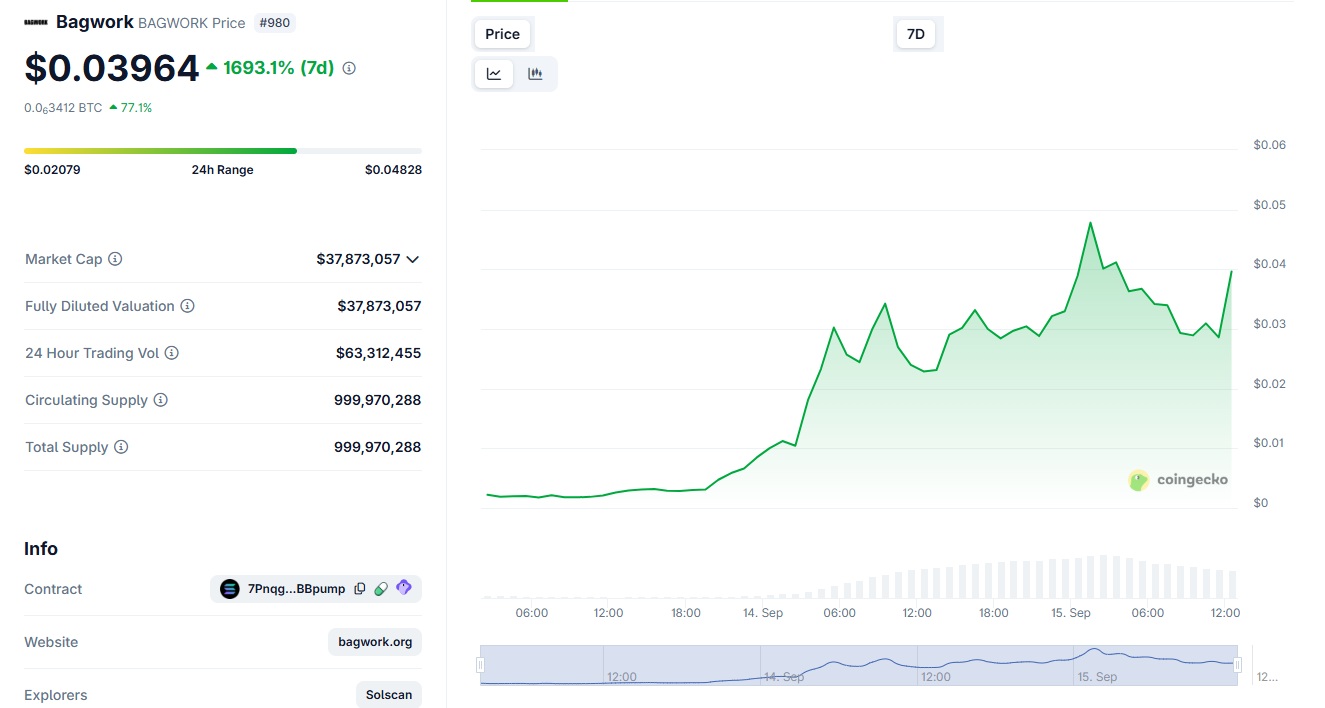Screen dimensions: 1325x708
Task: Select the 7D time range tab
Action: (916, 34)
